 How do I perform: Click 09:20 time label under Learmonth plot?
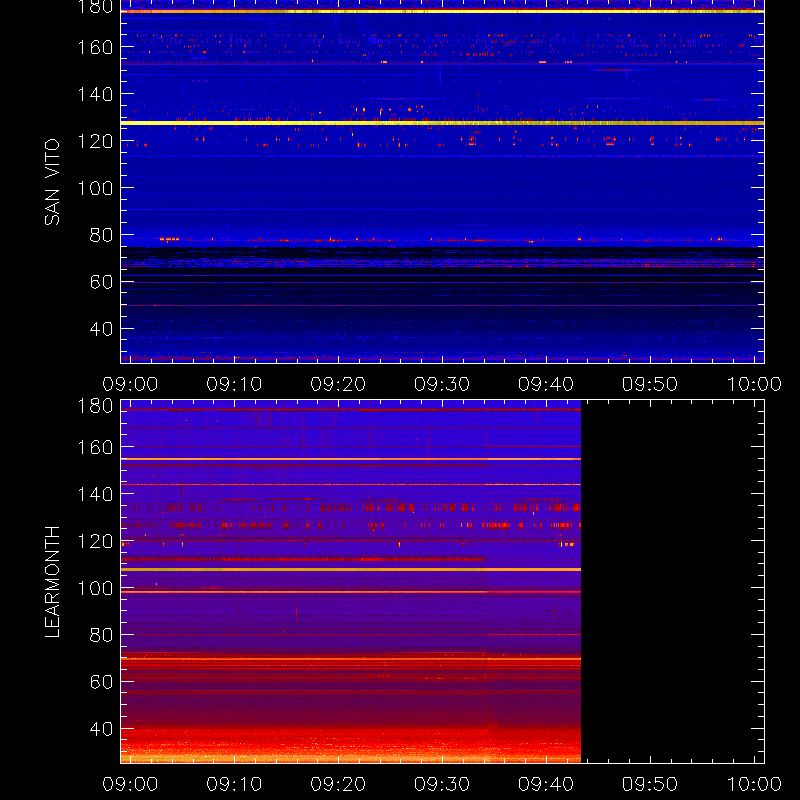[x=338, y=784]
